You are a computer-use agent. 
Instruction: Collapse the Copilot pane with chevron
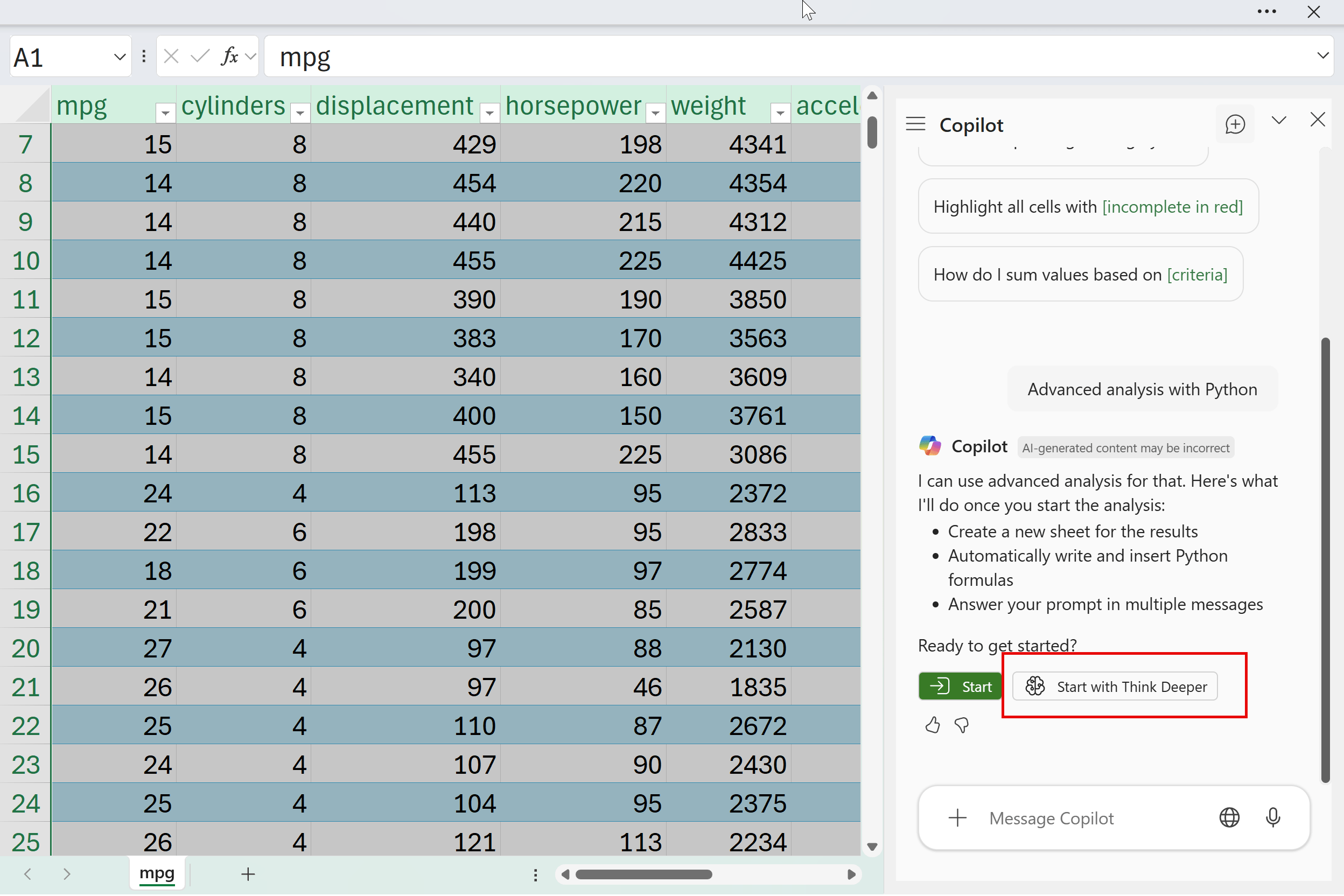tap(1279, 120)
